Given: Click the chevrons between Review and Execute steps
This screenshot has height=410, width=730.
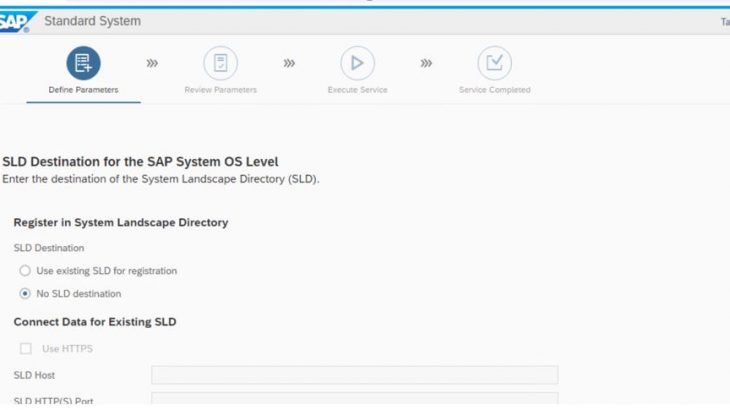Looking at the screenshot, I should pos(289,64).
